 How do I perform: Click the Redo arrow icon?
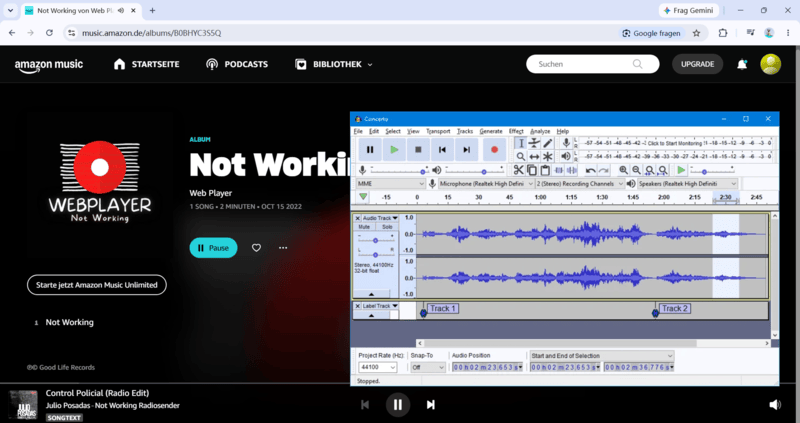[x=604, y=170]
